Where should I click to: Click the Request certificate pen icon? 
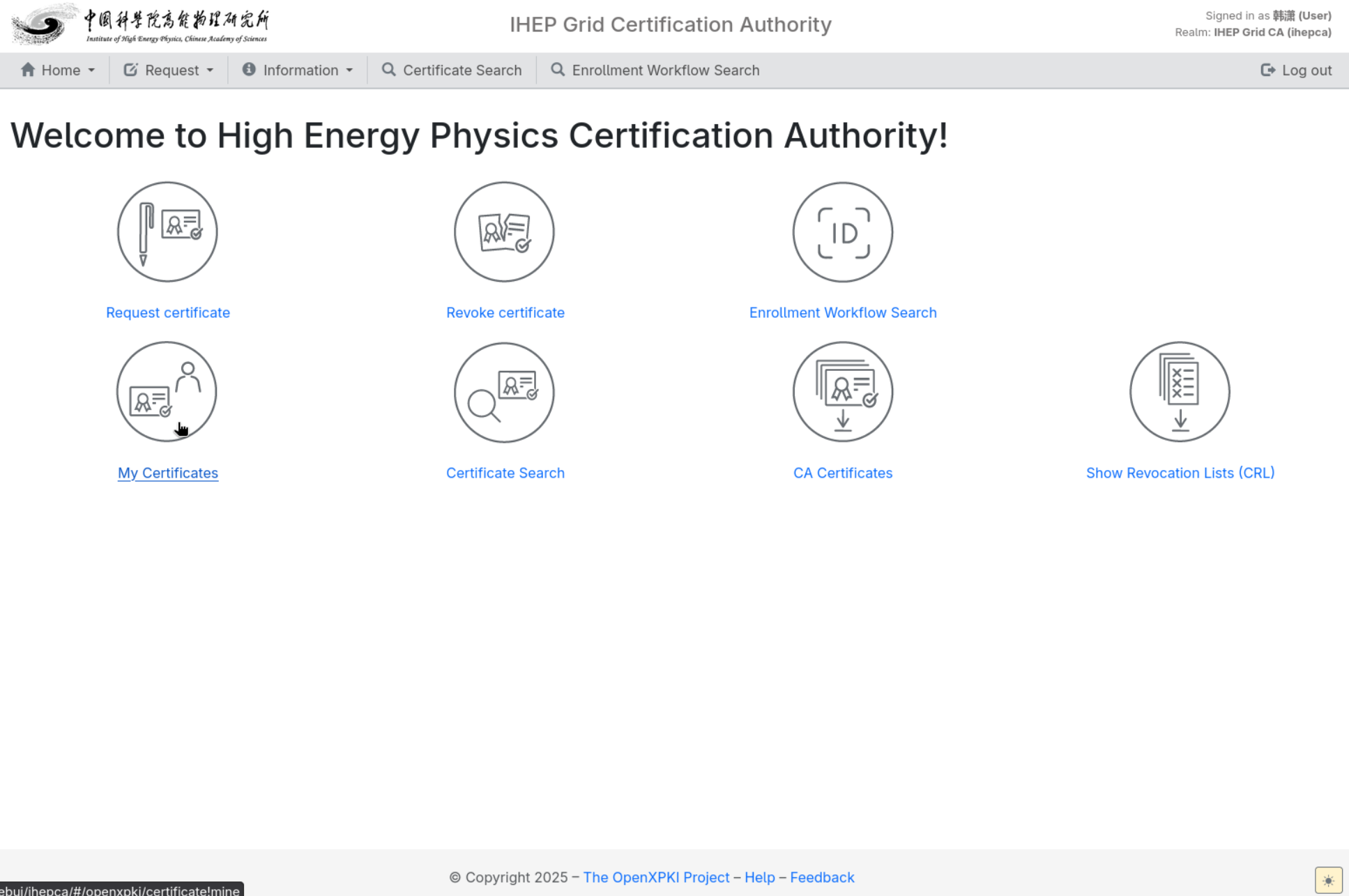click(x=167, y=232)
